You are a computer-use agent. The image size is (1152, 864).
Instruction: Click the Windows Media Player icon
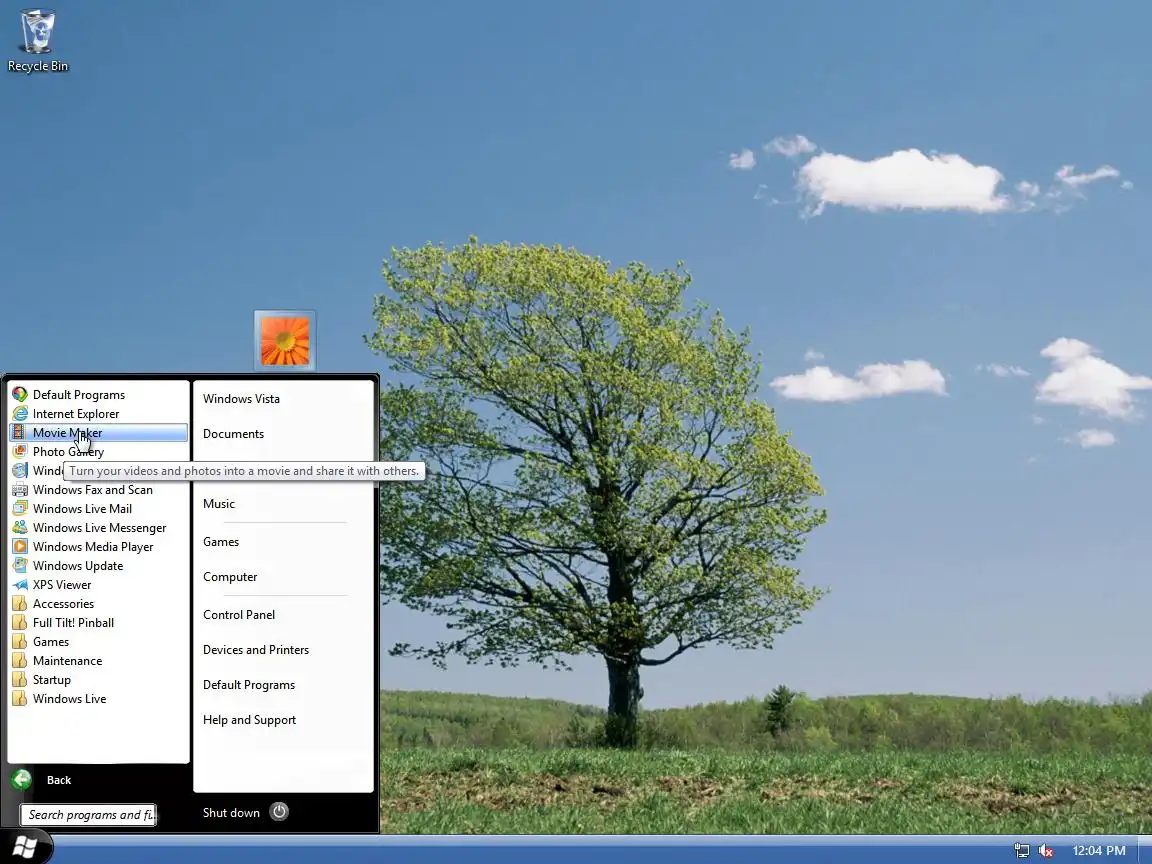pyautogui.click(x=20, y=547)
